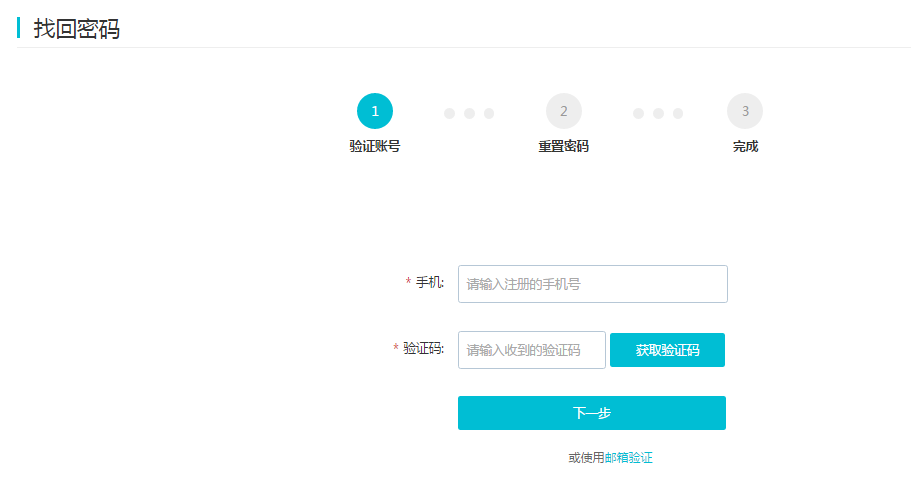Image resolution: width=911 pixels, height=477 pixels.
Task: Click the verification code input field
Action: click(532, 350)
